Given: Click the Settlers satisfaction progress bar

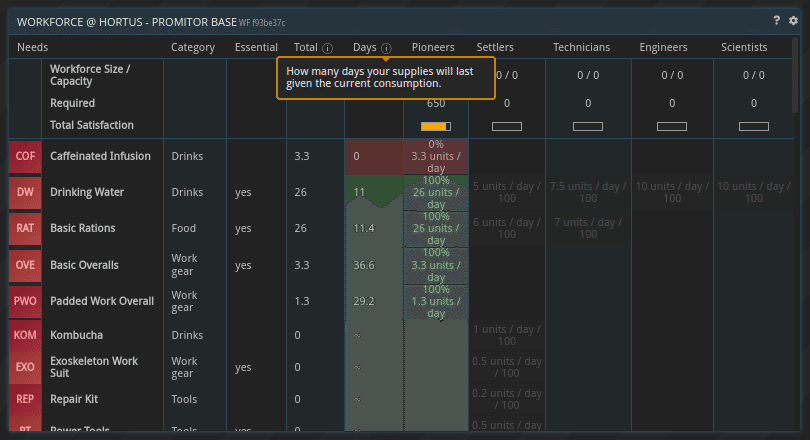Looking at the screenshot, I should click(507, 127).
